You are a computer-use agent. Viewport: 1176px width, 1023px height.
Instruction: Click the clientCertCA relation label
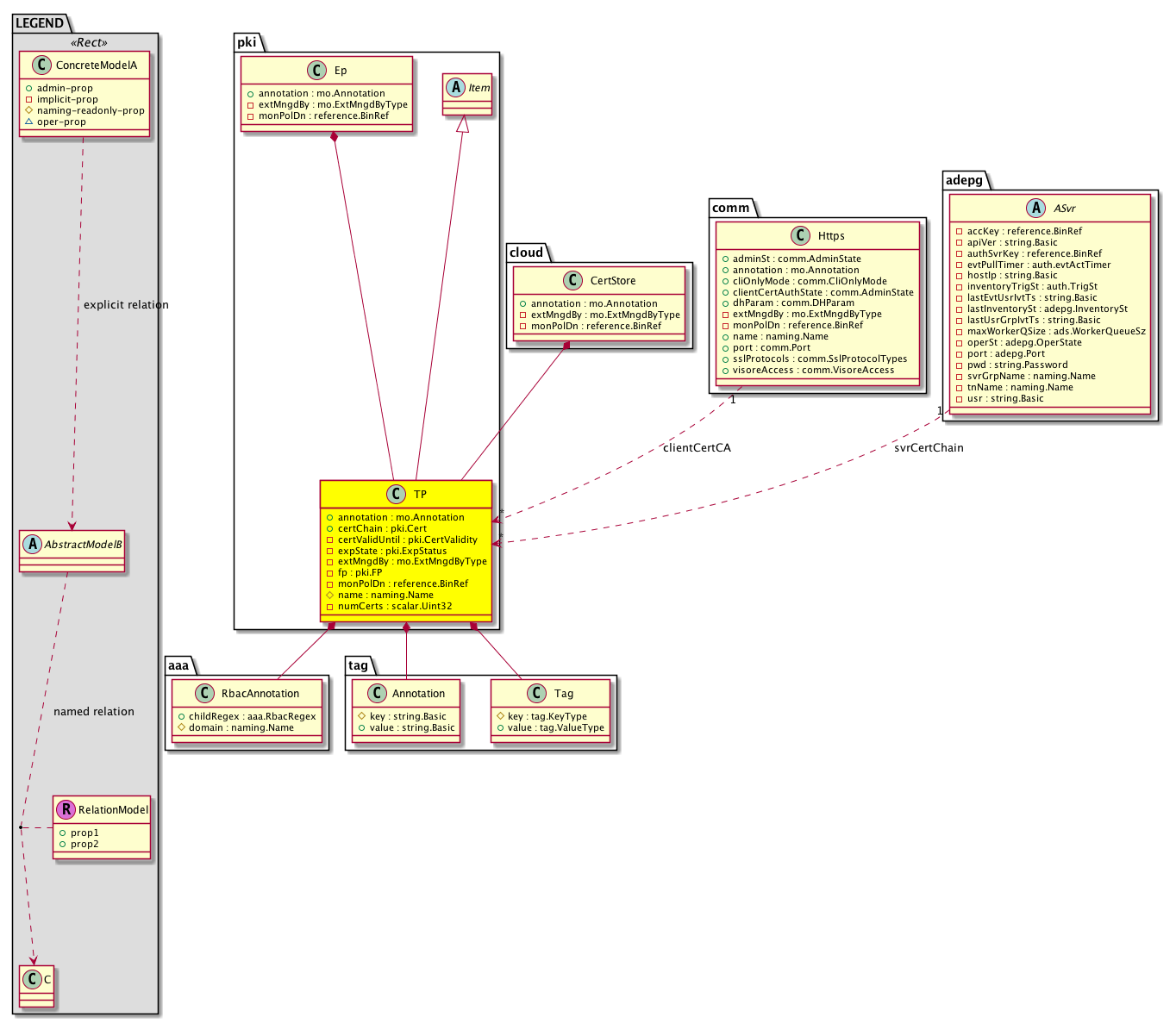click(697, 448)
